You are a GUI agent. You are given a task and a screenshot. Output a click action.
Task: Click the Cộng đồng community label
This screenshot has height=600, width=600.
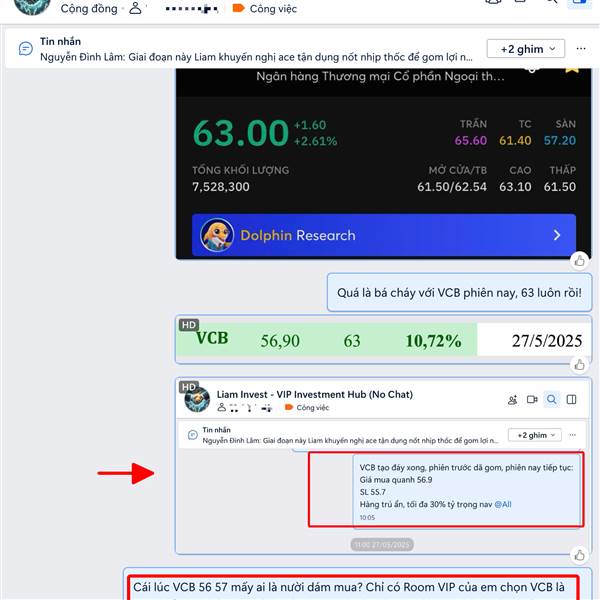tap(89, 8)
